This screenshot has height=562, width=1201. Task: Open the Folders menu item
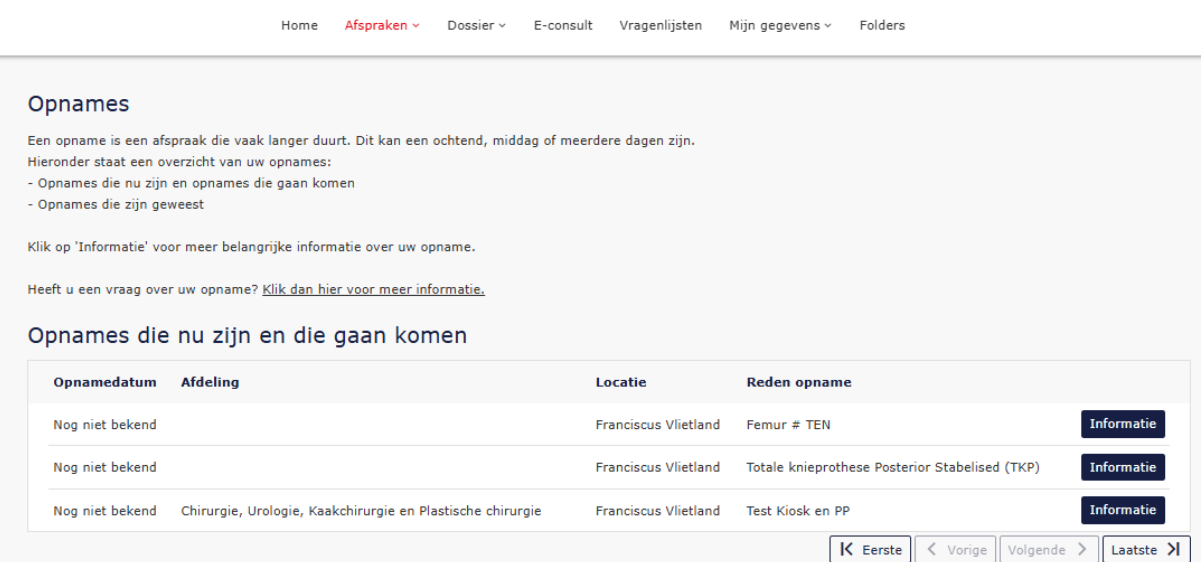[882, 26]
